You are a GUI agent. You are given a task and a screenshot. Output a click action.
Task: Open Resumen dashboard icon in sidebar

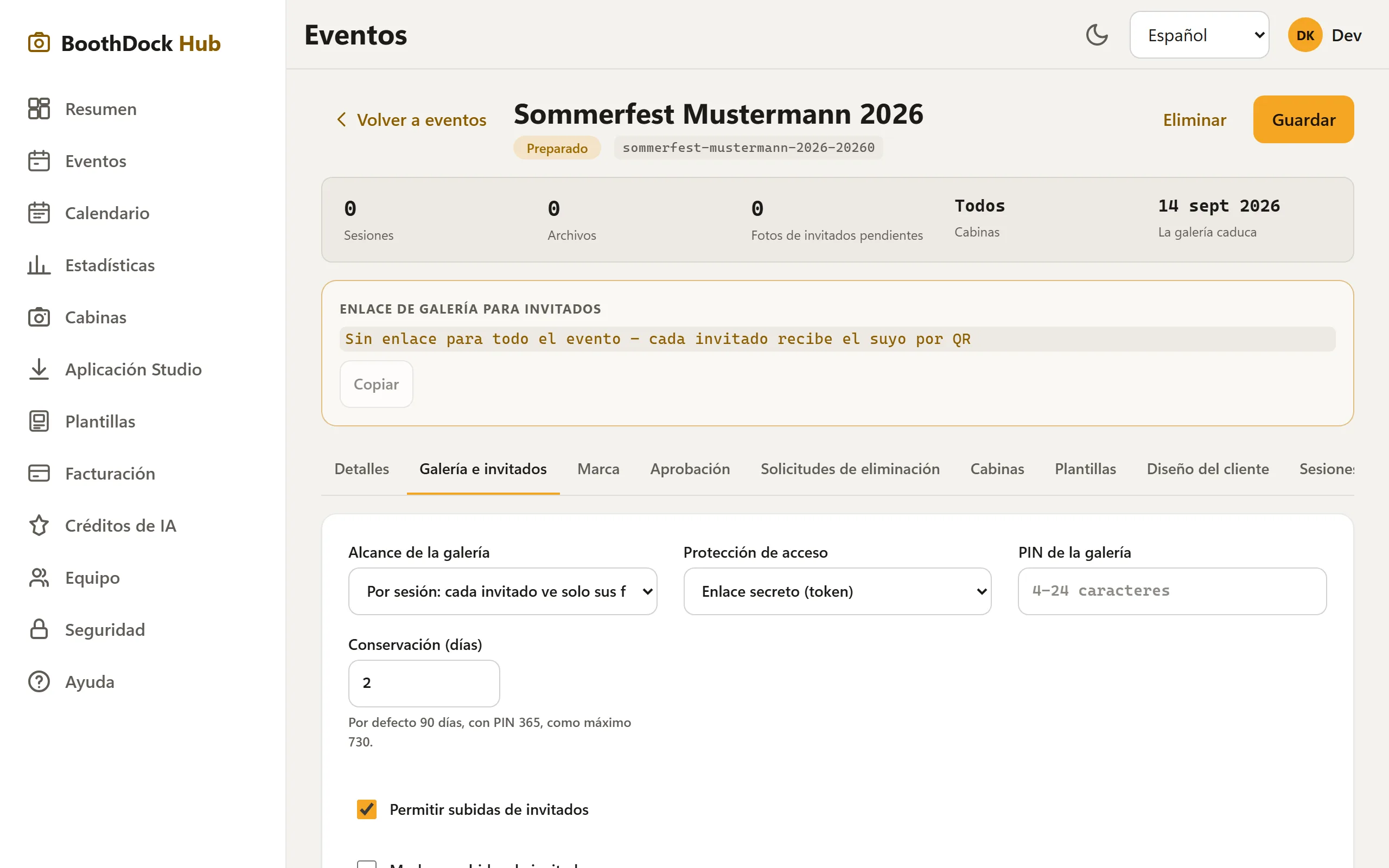tap(39, 108)
